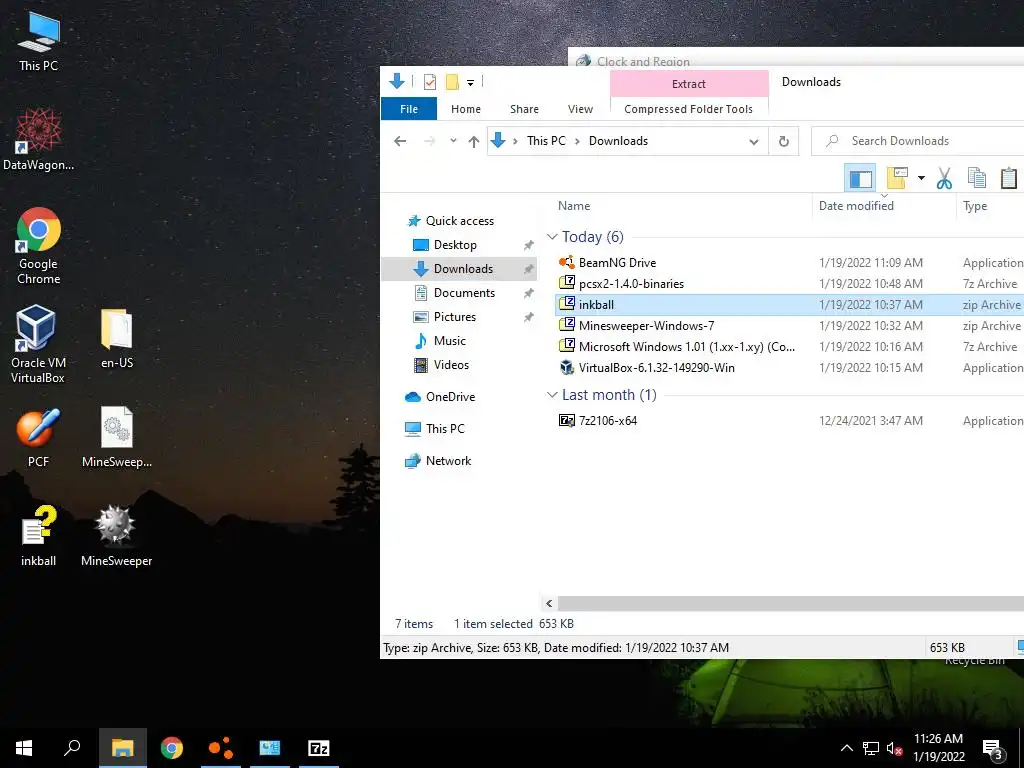
Task: Show hidden system tray icons
Action: pyautogui.click(x=846, y=748)
